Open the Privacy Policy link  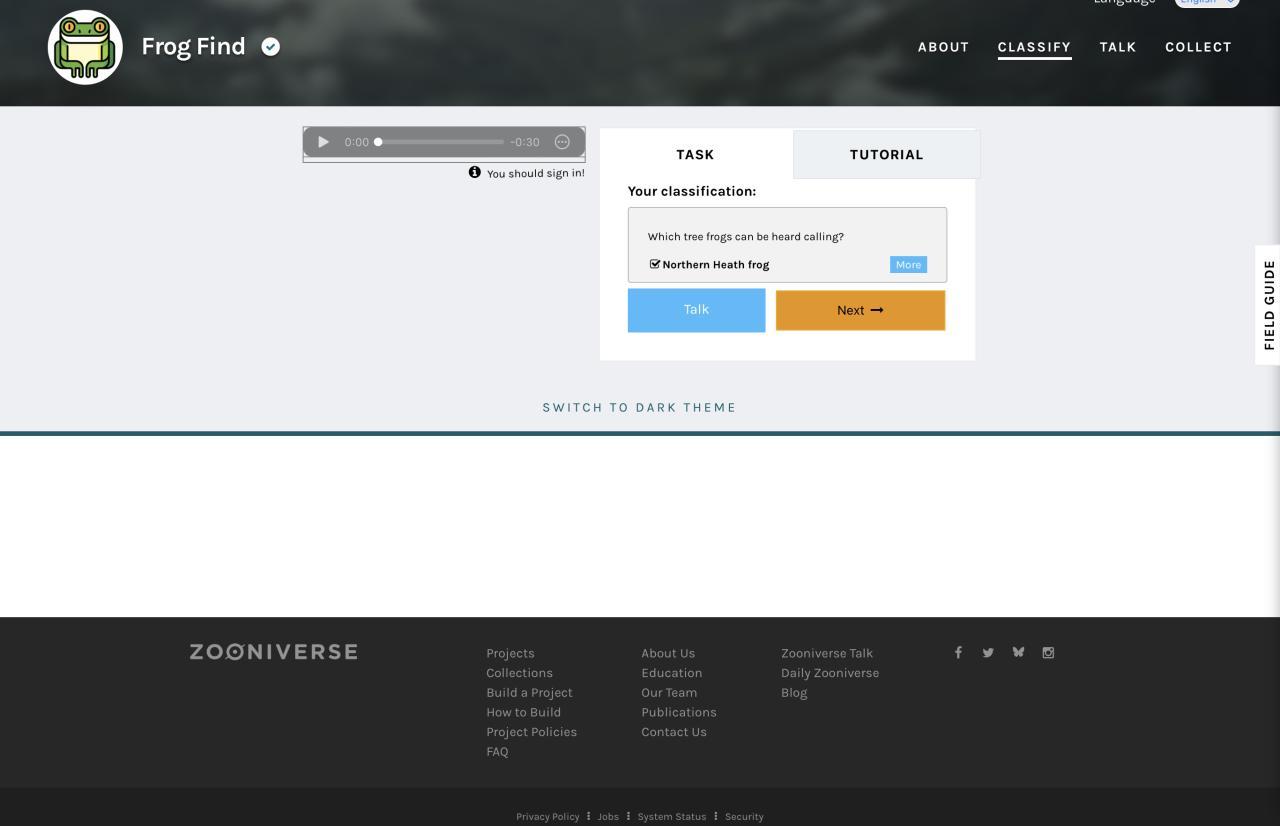pyautogui.click(x=548, y=817)
